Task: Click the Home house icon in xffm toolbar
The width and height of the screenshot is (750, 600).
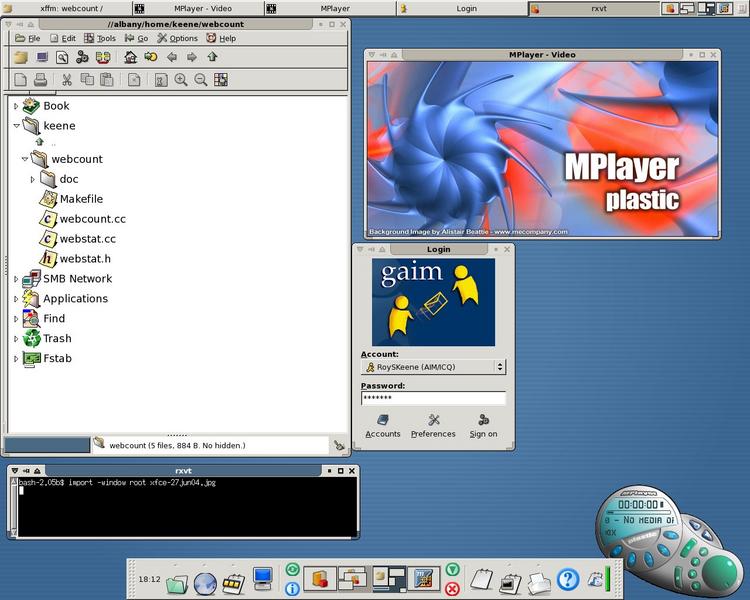Action: click(x=130, y=57)
